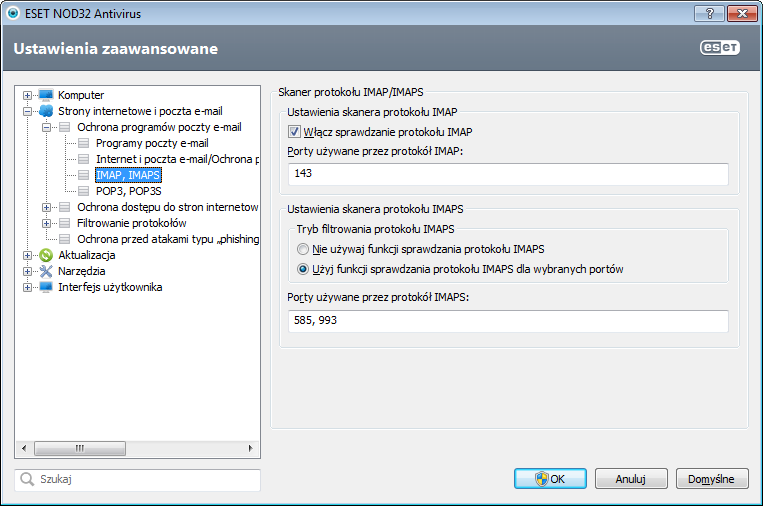Image resolution: width=763 pixels, height=506 pixels.
Task: Expand the Ochrona dostępu do stron internetowych node
Action: [x=46, y=208]
